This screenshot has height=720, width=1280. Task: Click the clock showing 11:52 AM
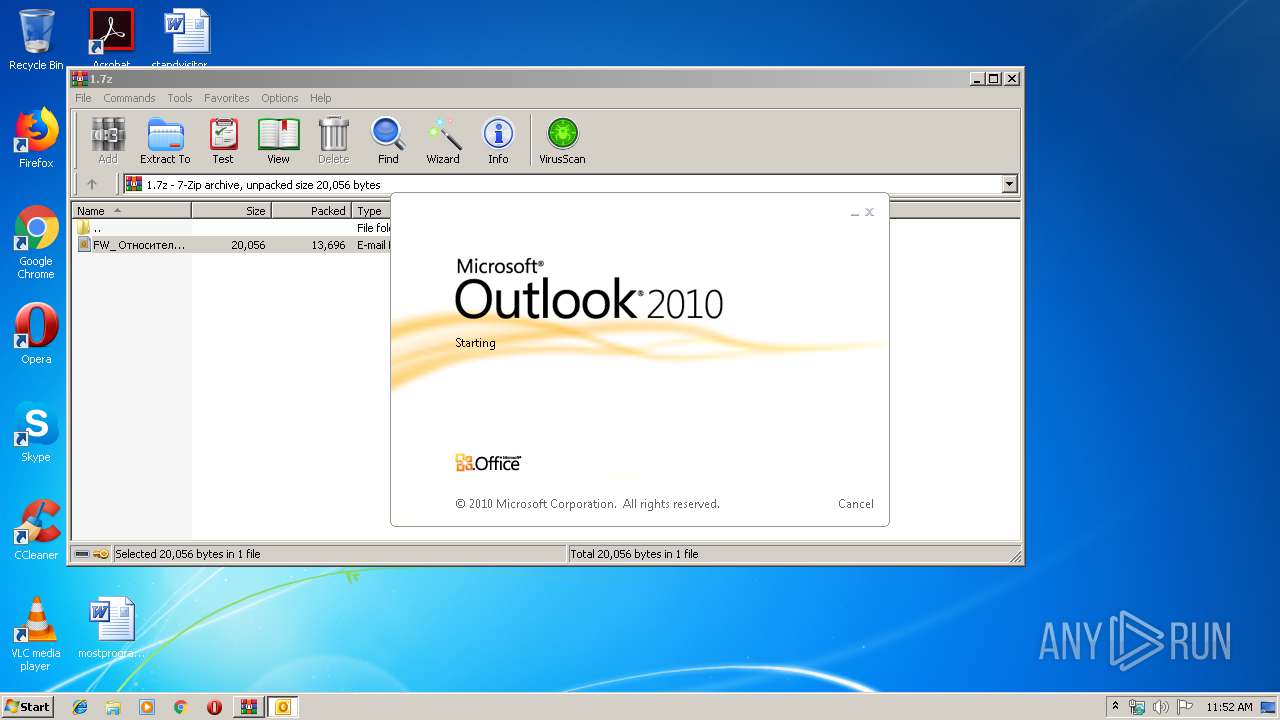click(x=1229, y=707)
